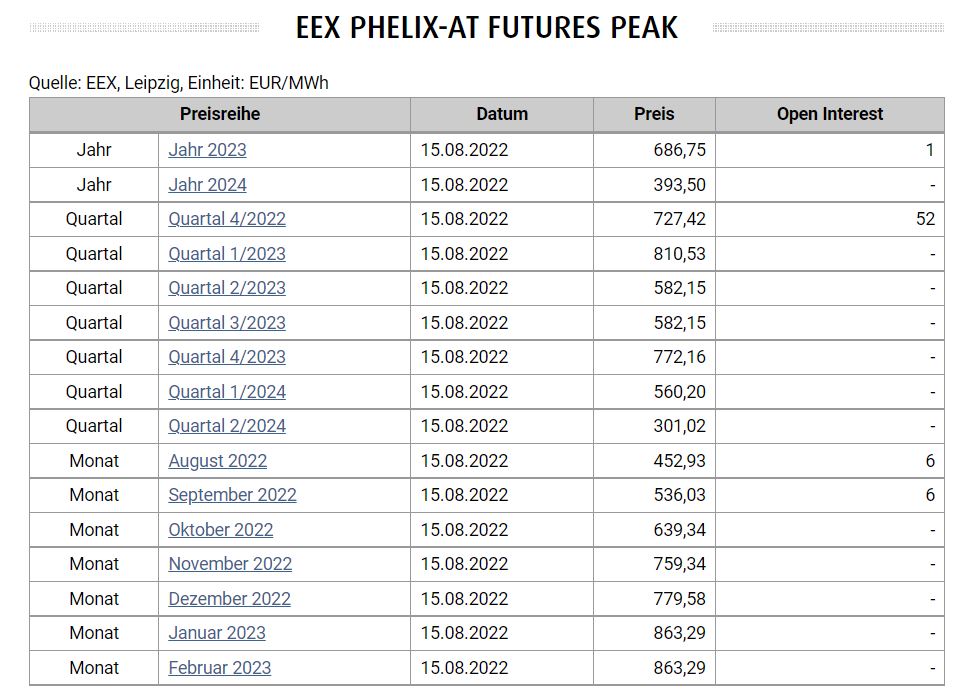Click the Quartal 4/2023 link

[227, 357]
